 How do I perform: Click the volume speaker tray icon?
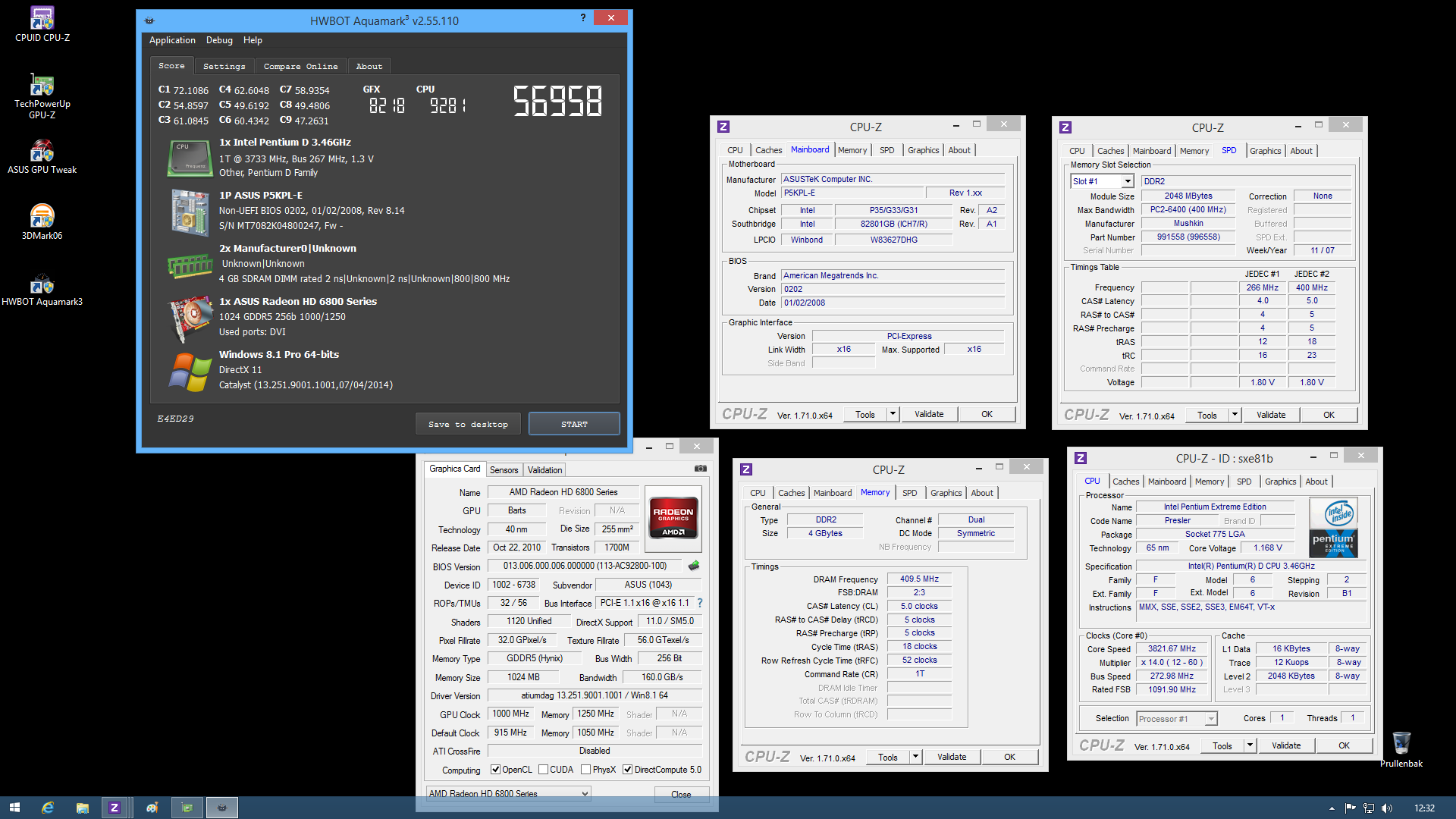click(1387, 808)
